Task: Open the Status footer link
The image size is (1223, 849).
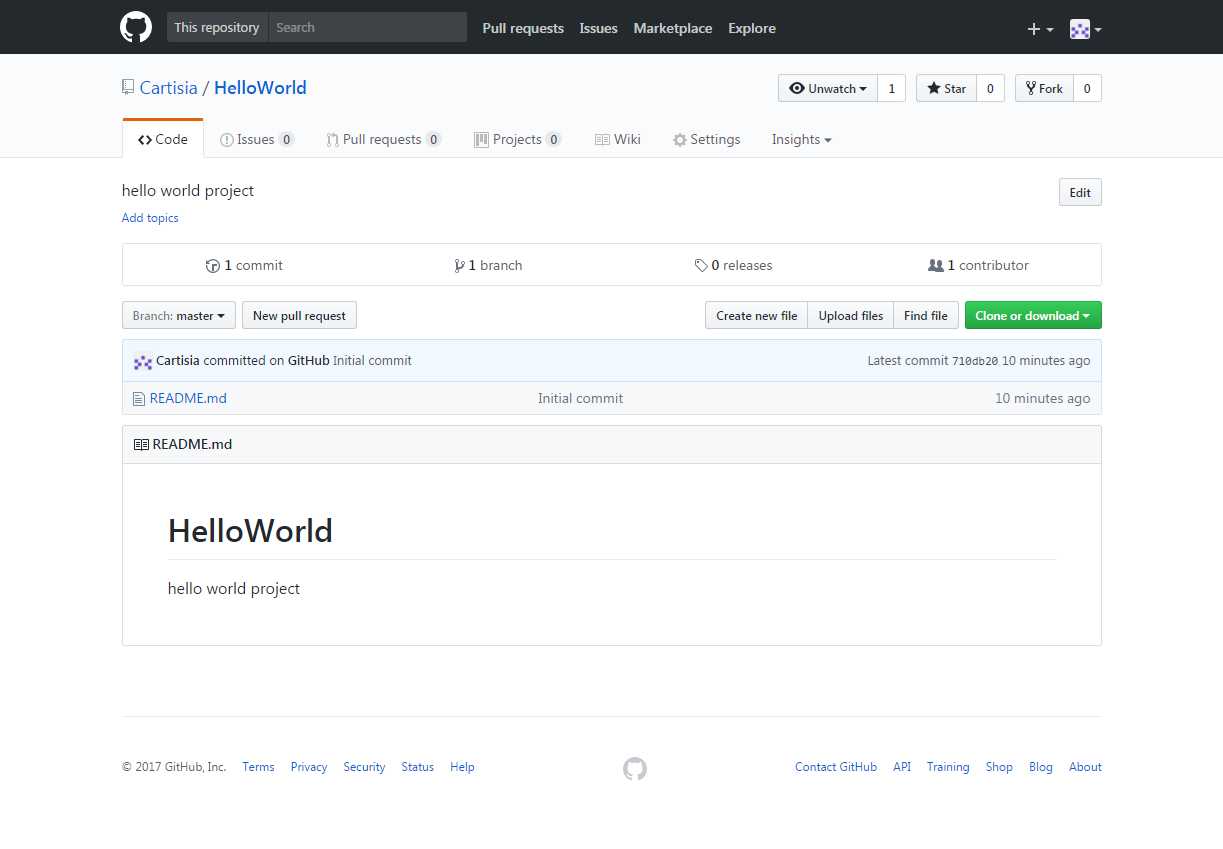Action: (417, 767)
